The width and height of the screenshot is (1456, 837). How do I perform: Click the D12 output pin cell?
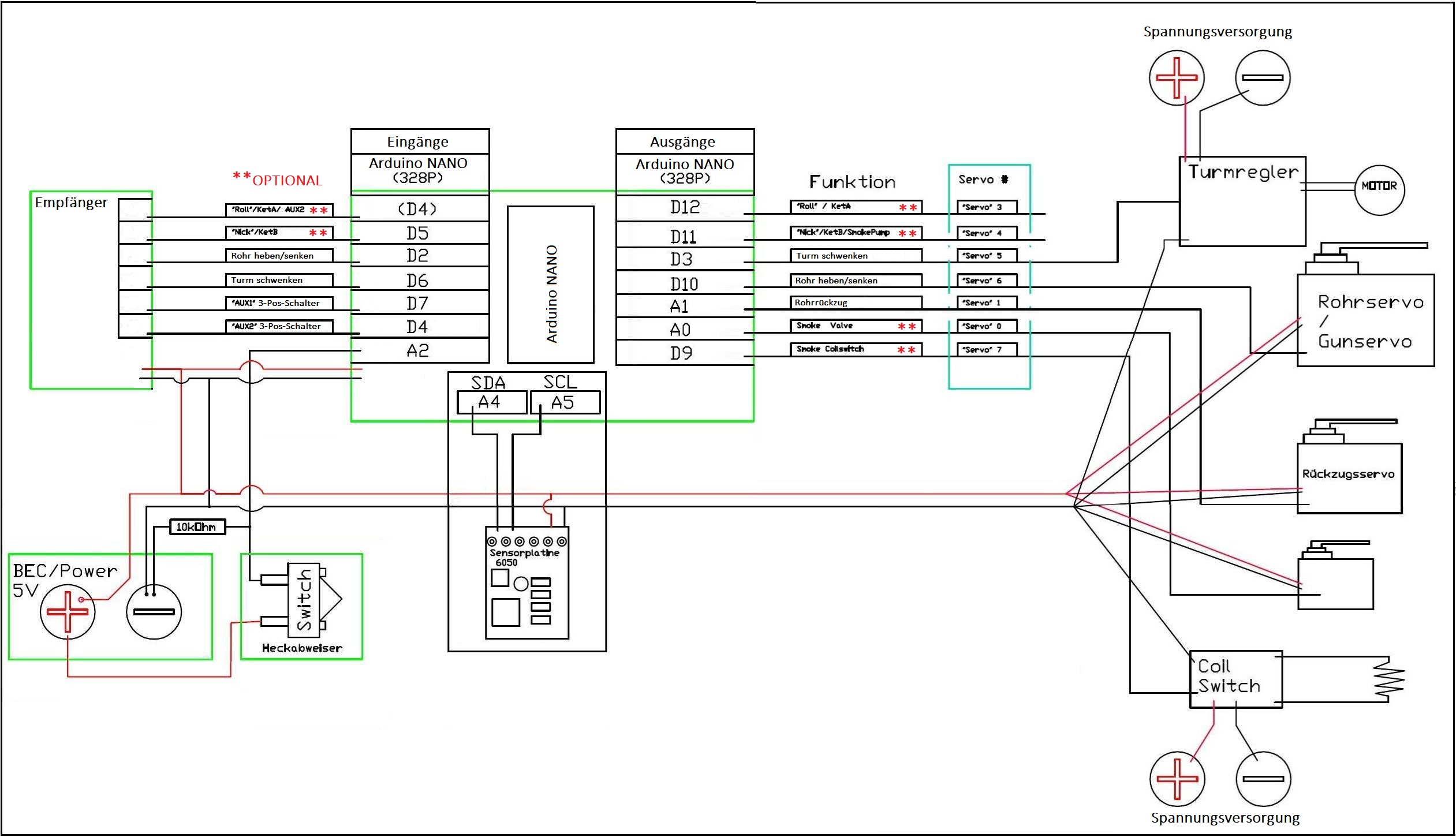coord(685,208)
